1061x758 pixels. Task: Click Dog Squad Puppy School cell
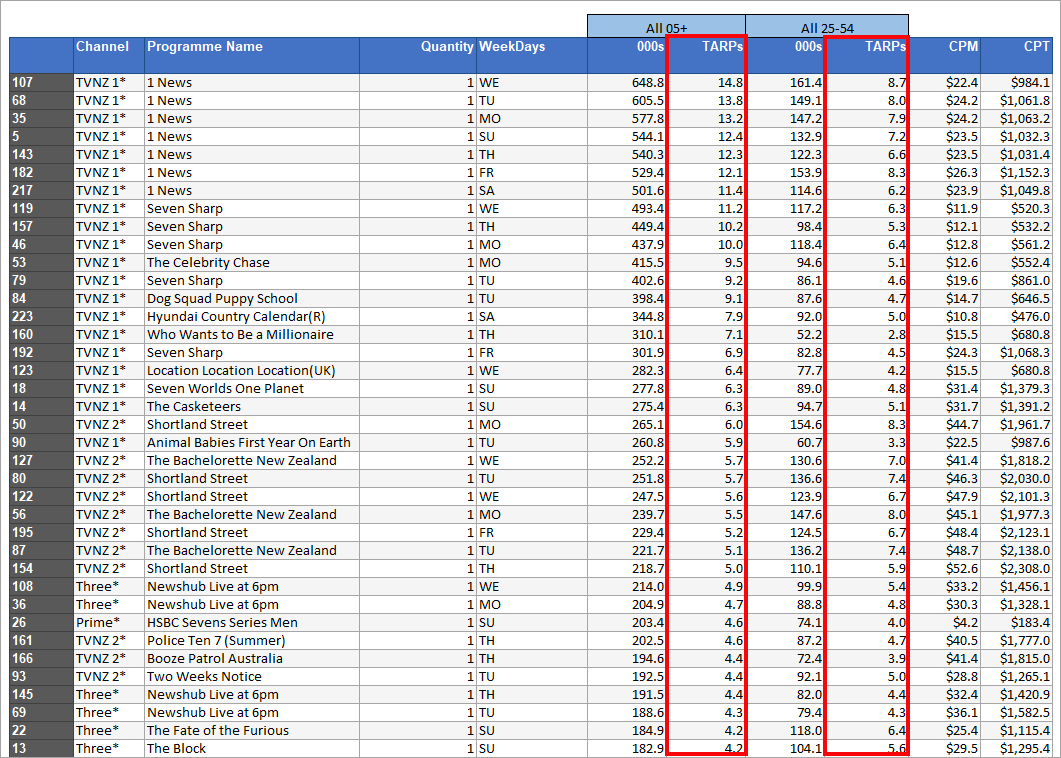coord(252,298)
